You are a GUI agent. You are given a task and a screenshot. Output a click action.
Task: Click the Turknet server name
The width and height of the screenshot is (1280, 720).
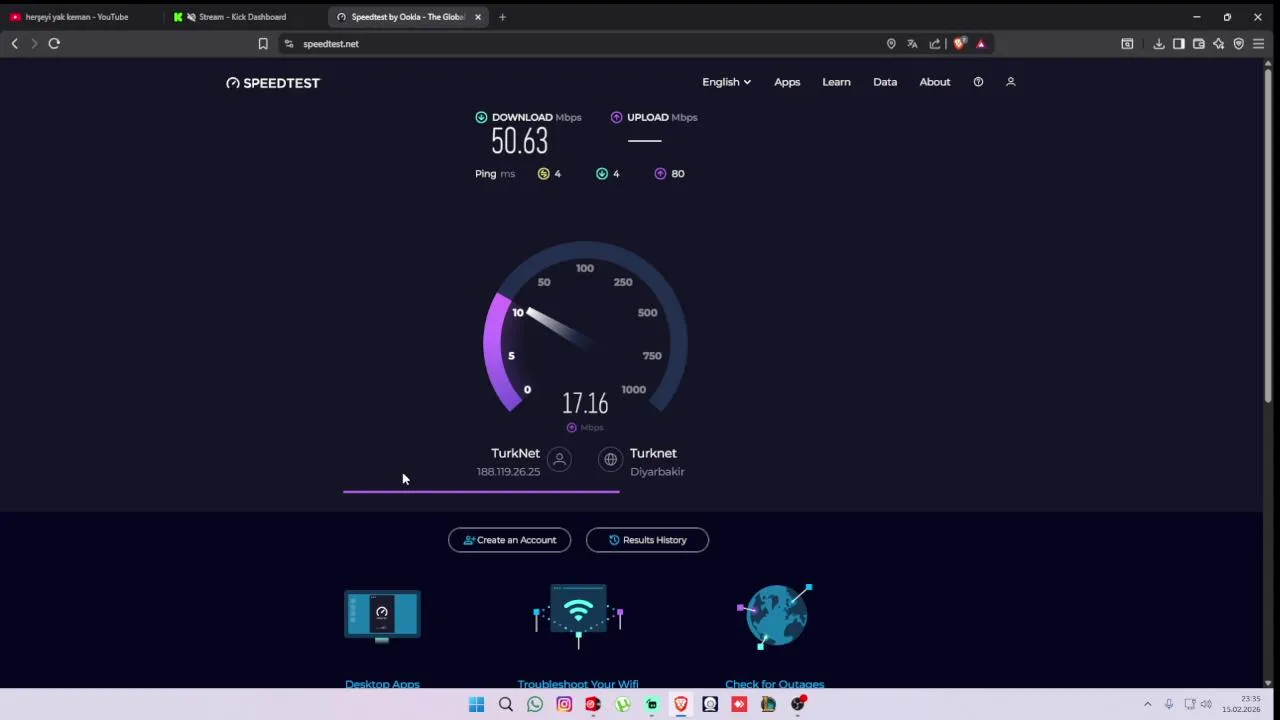653,453
